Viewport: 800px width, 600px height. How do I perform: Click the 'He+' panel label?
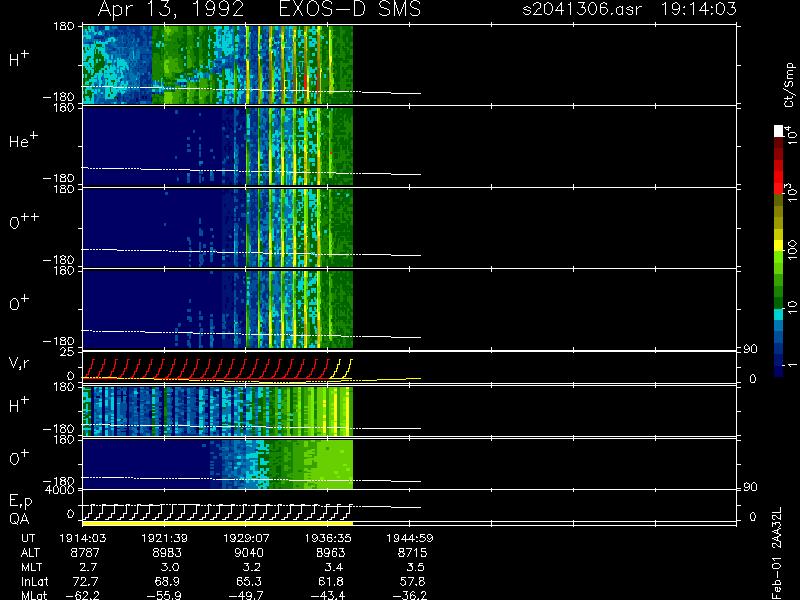[x=23, y=140]
